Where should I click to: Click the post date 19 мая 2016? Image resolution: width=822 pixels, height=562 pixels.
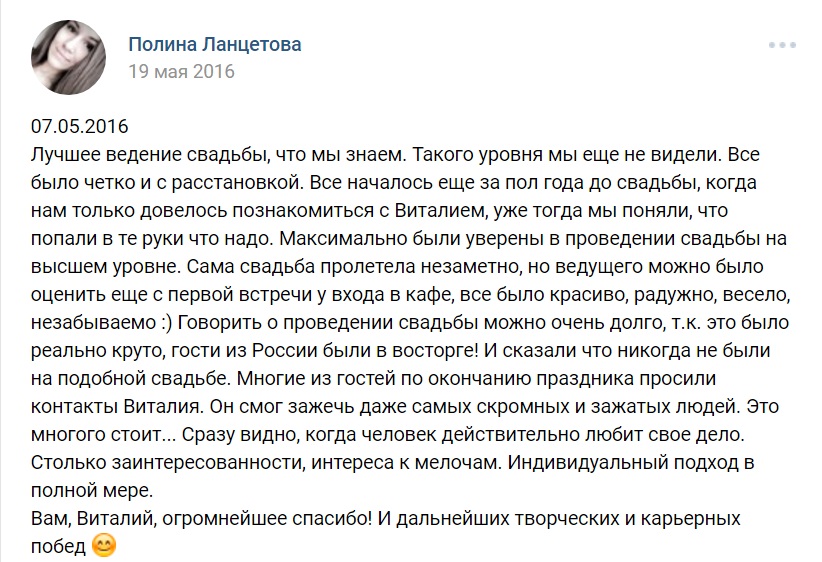click(181, 72)
